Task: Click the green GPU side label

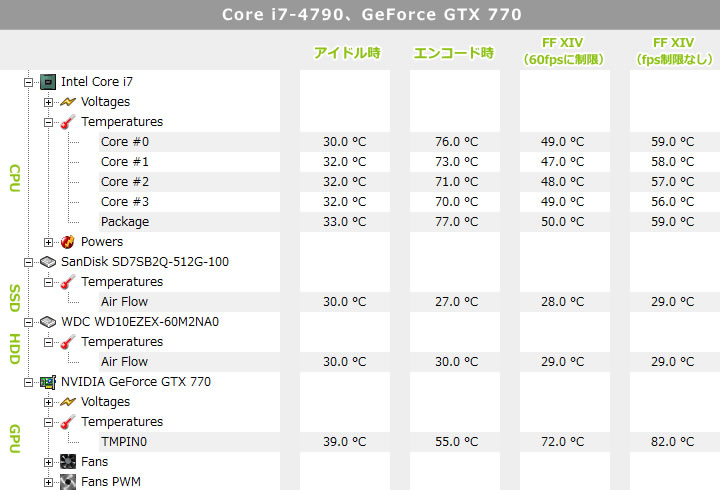Action: (x=15, y=439)
